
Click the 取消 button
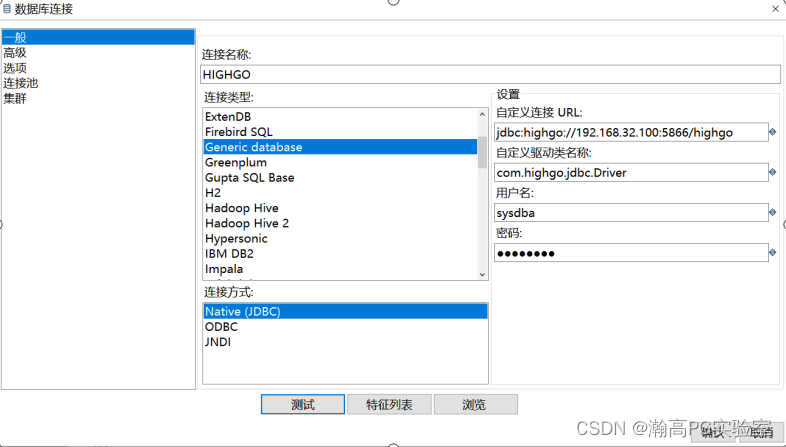[760, 431]
